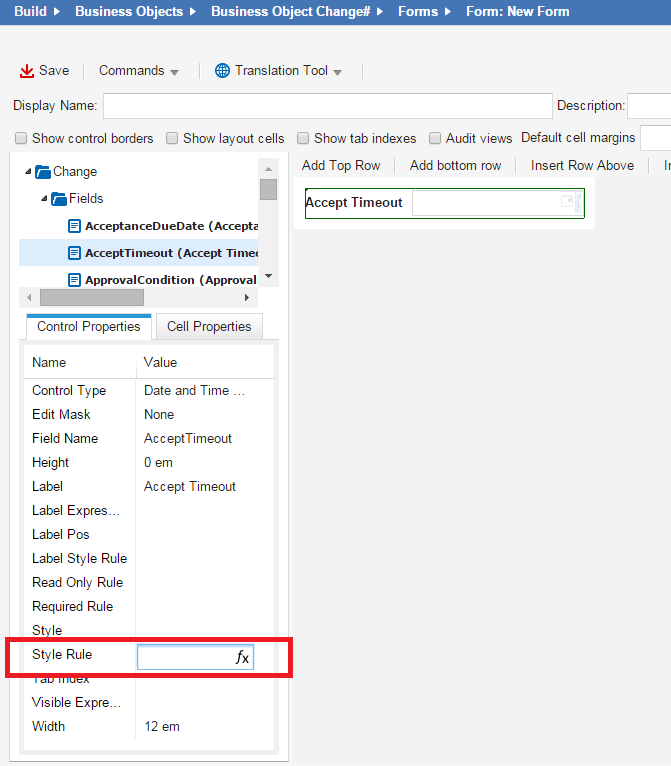Click the fx expression button in Style Rule

242,657
